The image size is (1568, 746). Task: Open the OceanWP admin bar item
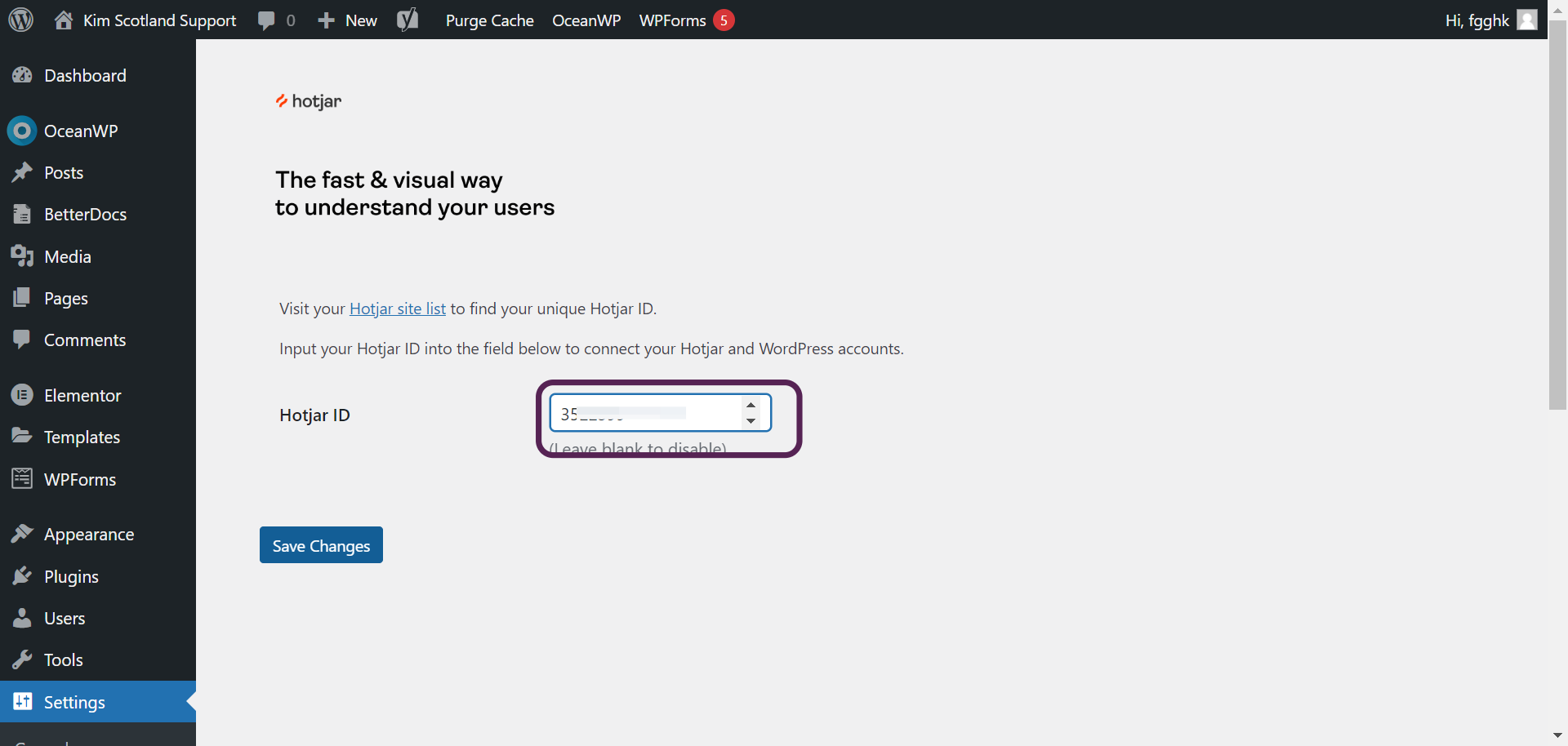click(586, 20)
